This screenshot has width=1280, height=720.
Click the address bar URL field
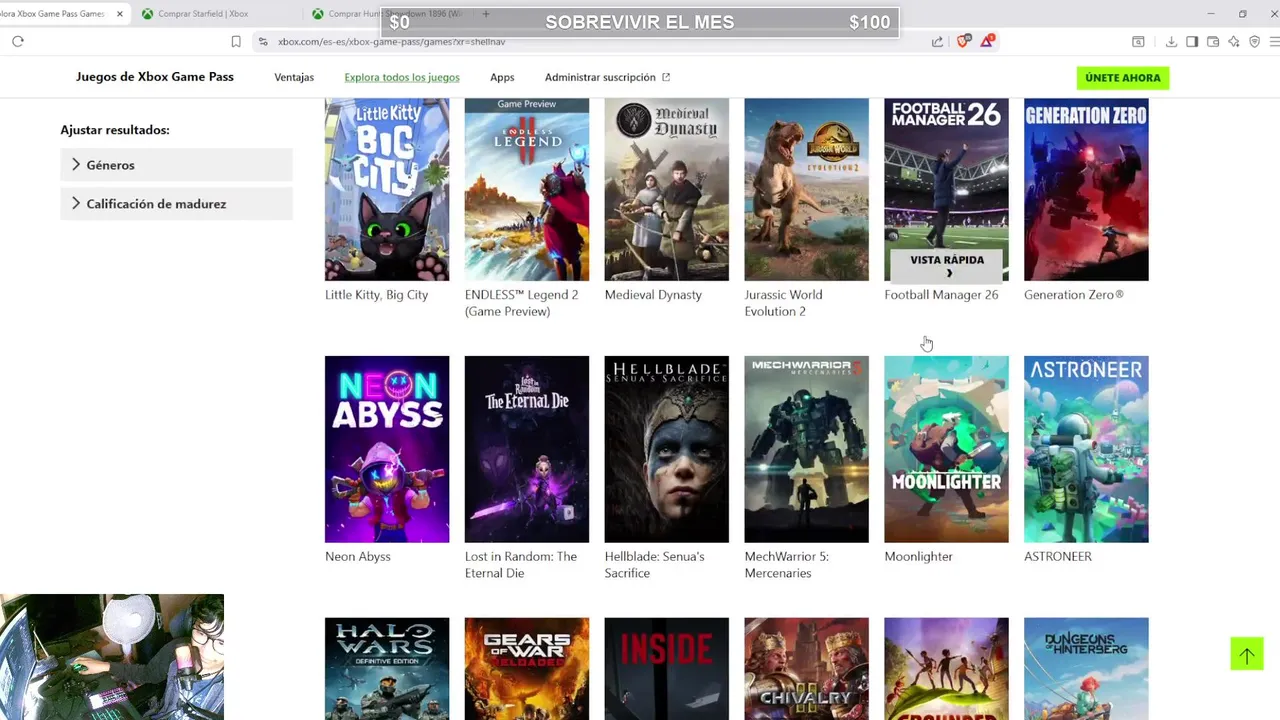pos(600,41)
